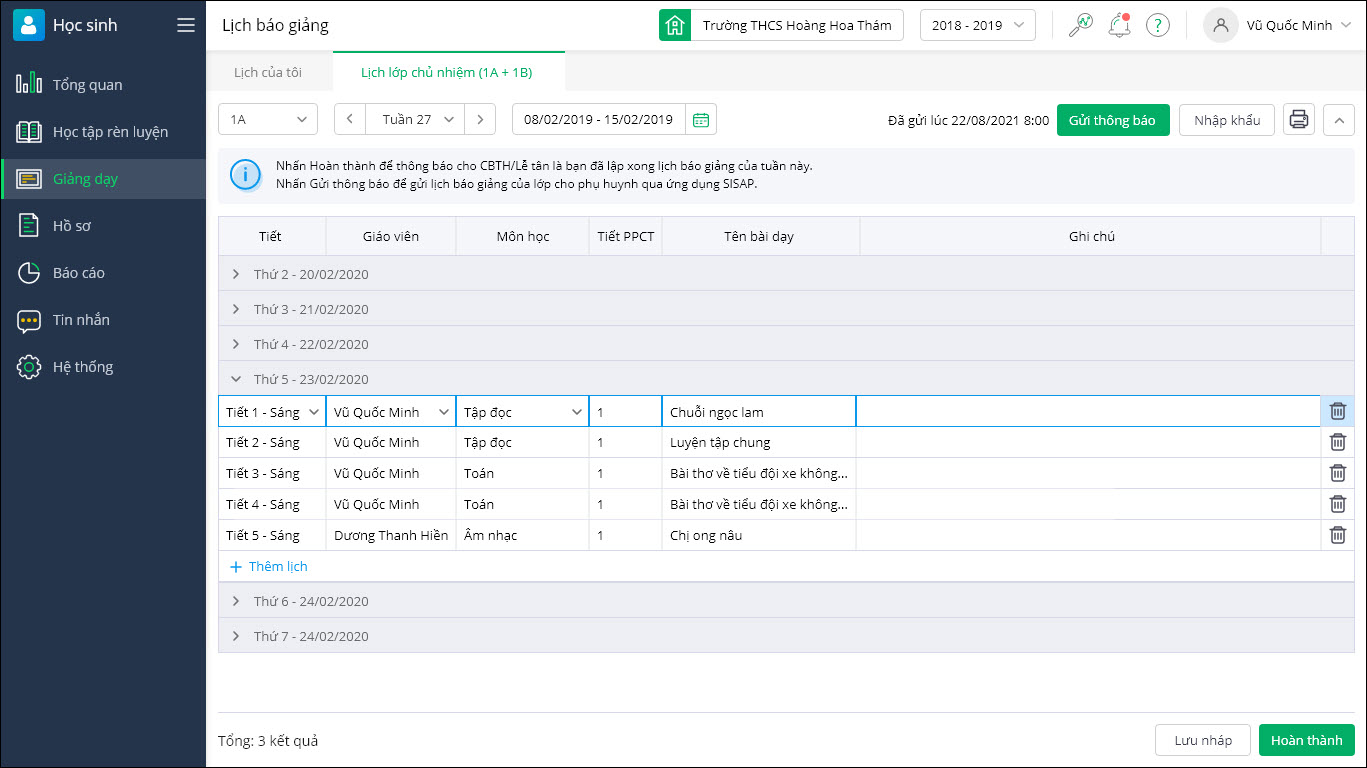This screenshot has width=1367, height=768.
Task: Click the print icon button
Action: click(x=1299, y=120)
